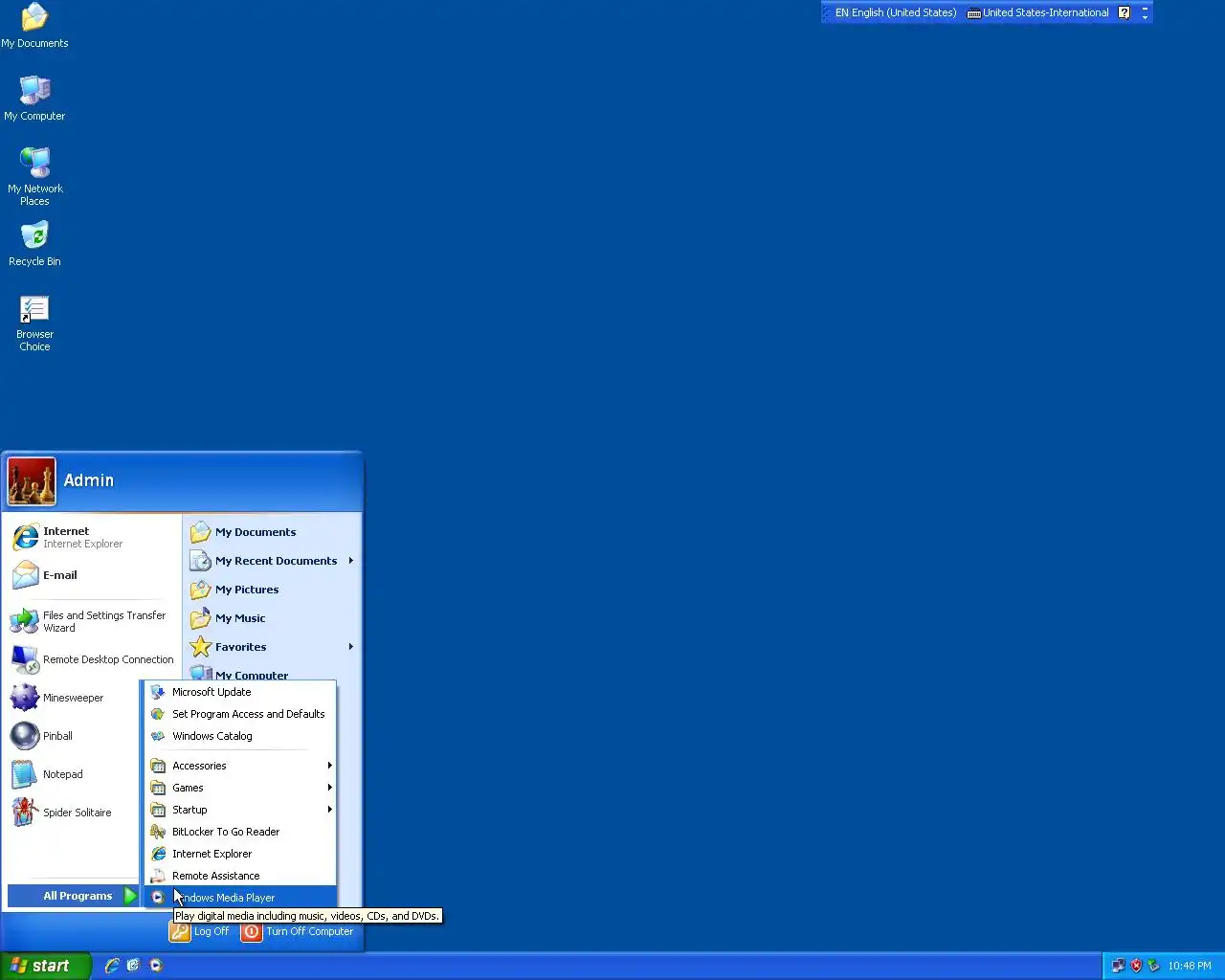
Task: Open language bar options arrow
Action: (1145, 17)
